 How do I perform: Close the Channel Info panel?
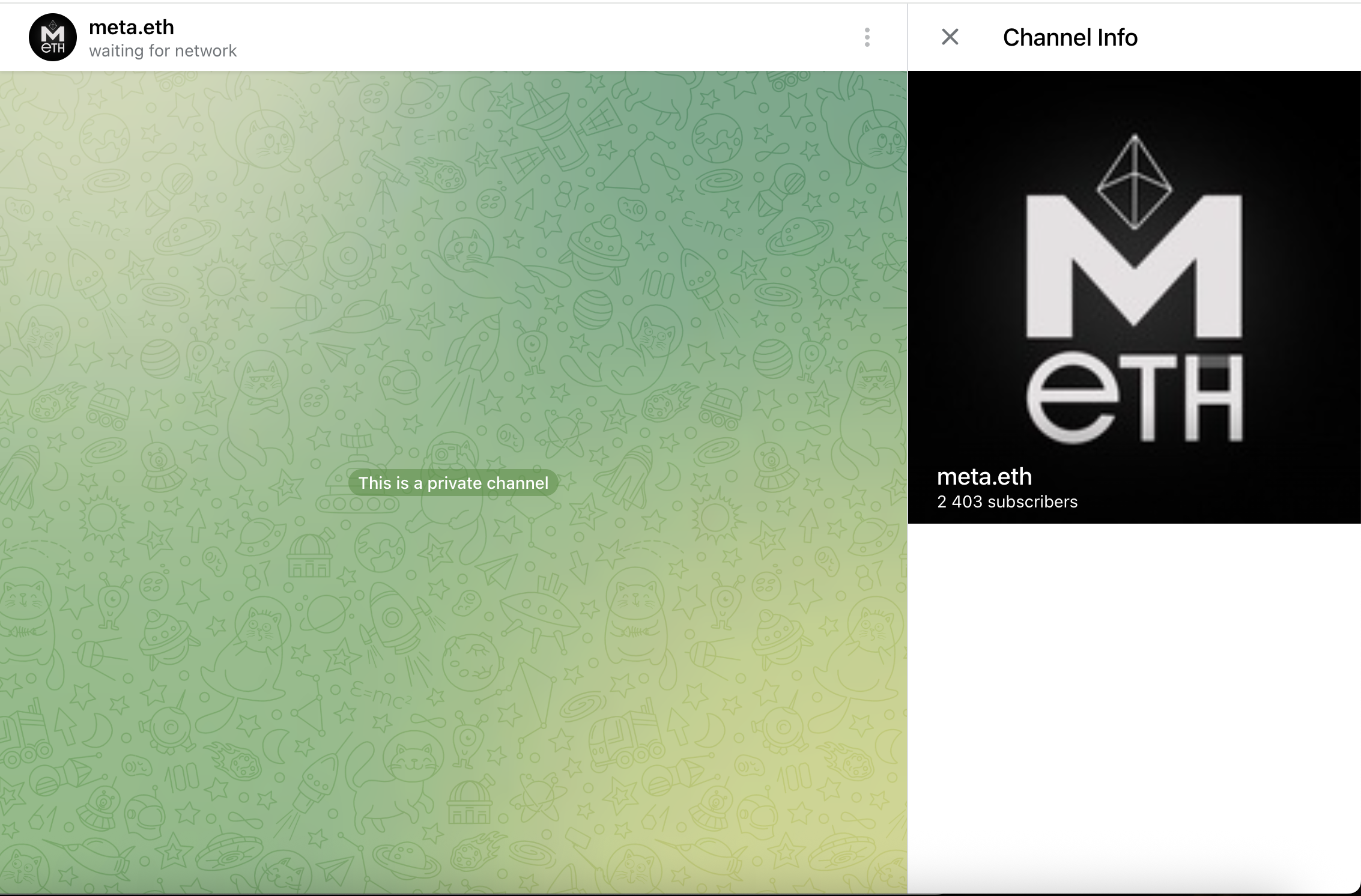[950, 37]
